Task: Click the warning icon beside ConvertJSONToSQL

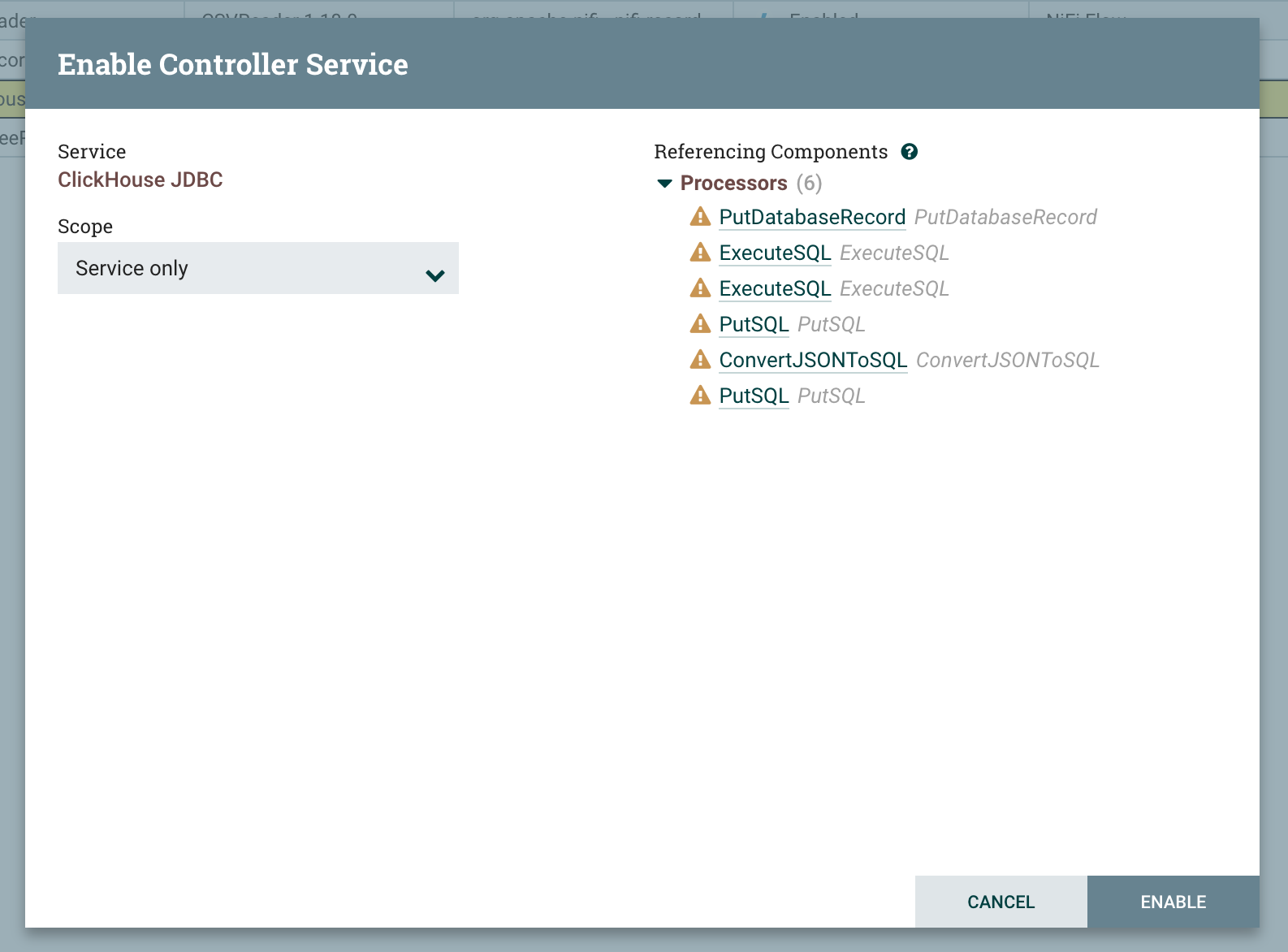Action: click(x=700, y=360)
